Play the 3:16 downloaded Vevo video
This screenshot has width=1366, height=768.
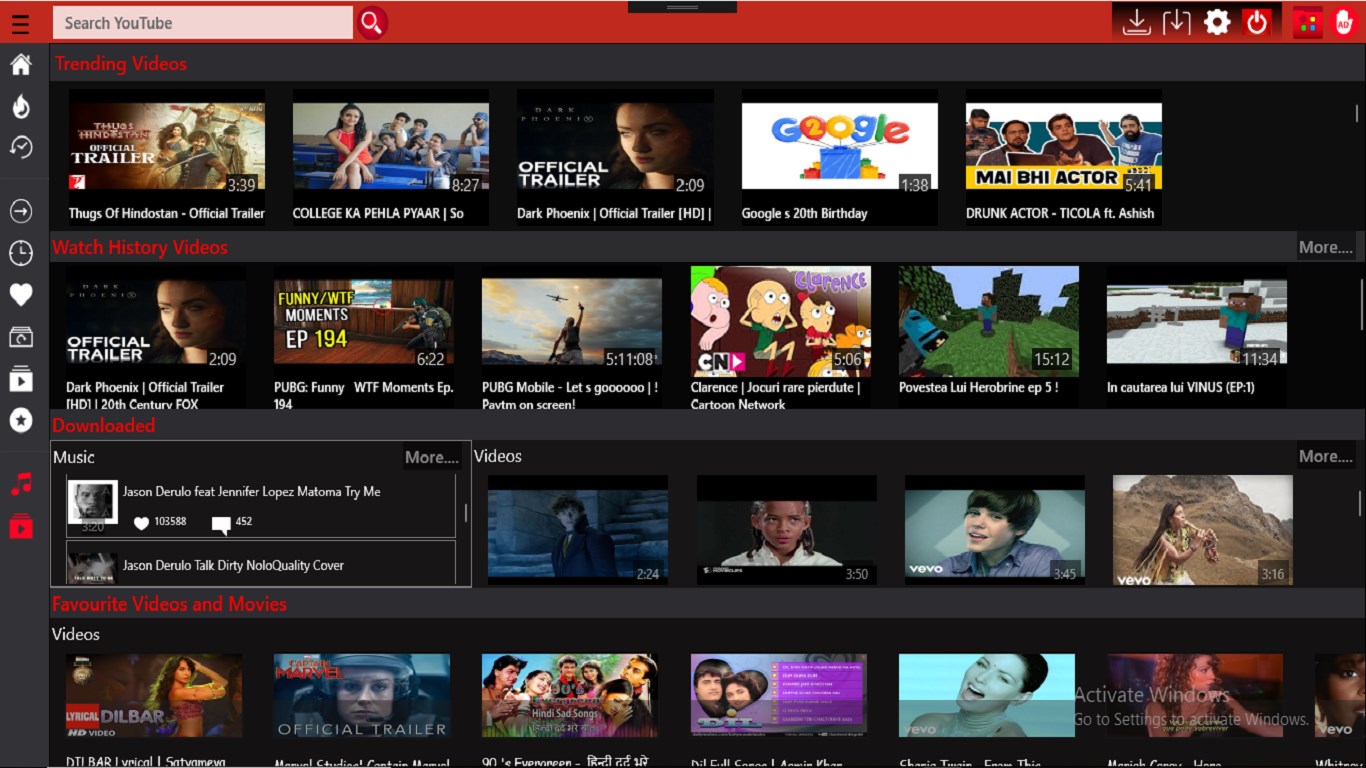coord(1203,530)
